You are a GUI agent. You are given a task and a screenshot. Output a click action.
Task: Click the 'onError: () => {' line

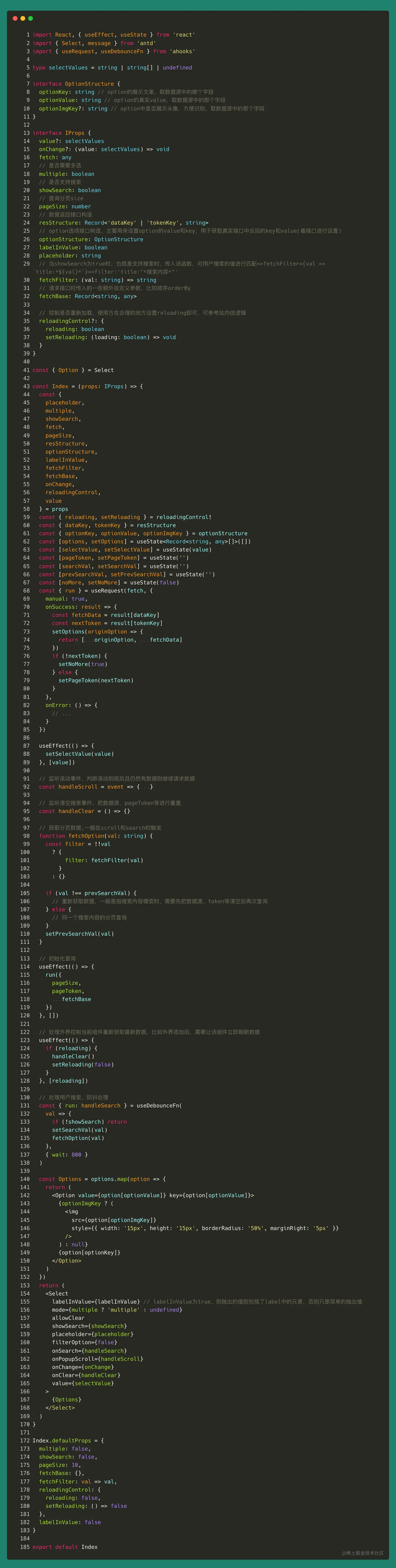[71, 705]
